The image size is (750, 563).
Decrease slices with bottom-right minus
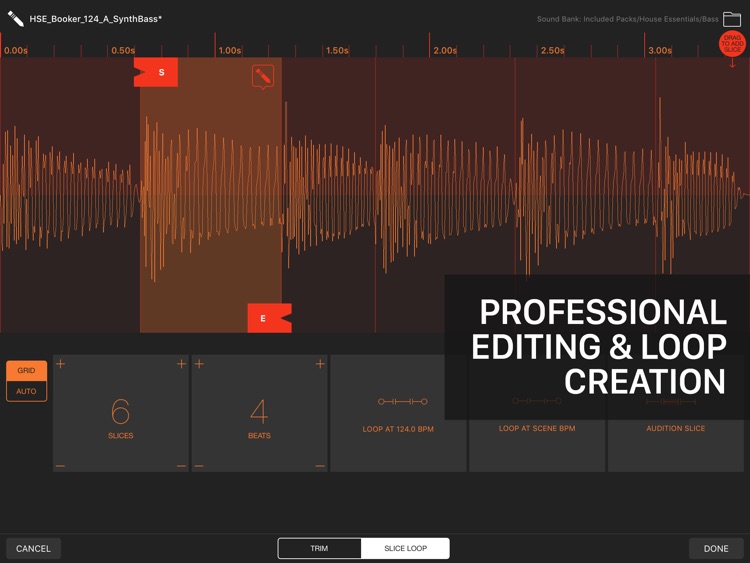tap(181, 466)
